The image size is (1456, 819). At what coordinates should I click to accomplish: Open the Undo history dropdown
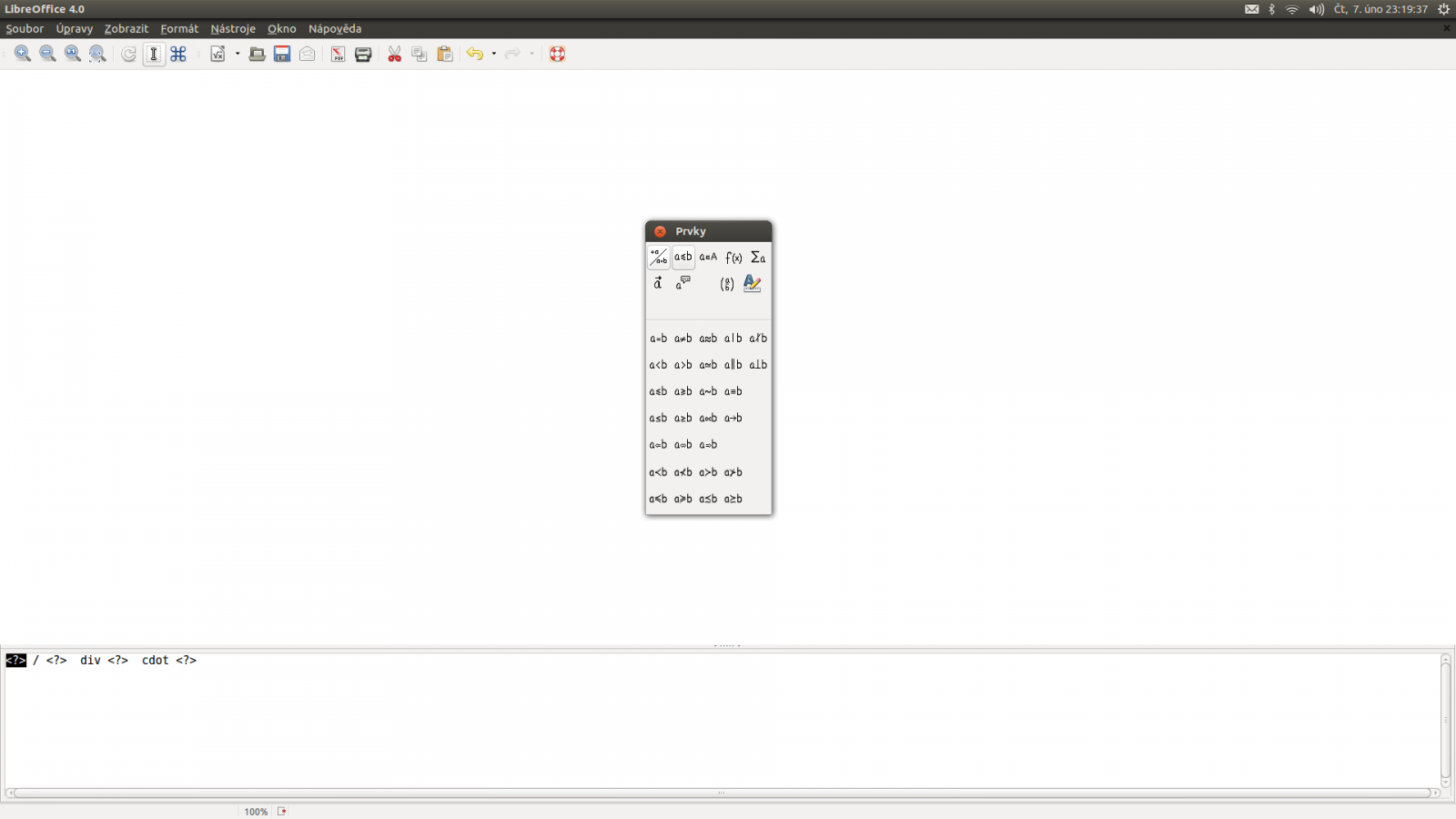click(494, 54)
